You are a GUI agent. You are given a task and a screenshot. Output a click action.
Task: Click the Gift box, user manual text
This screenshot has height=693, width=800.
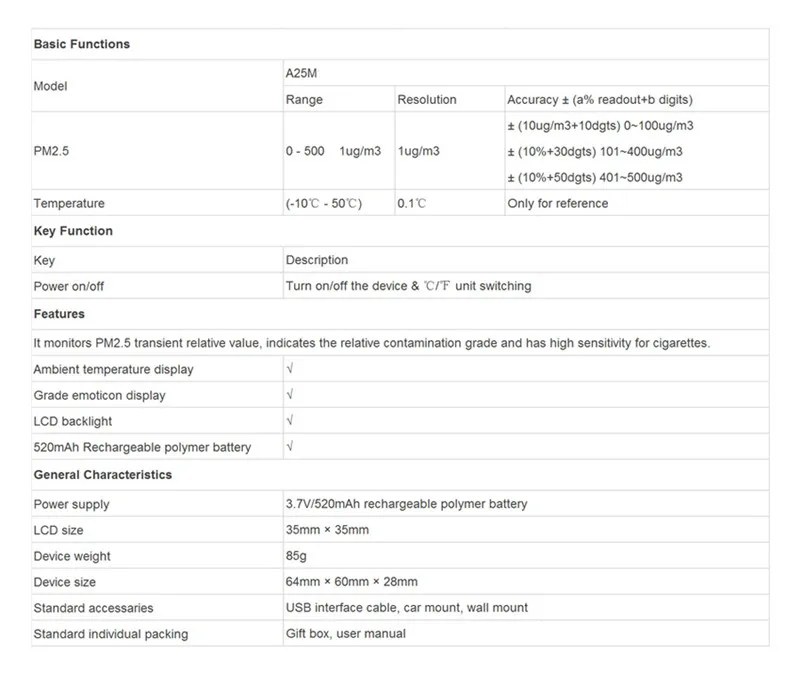click(x=346, y=634)
